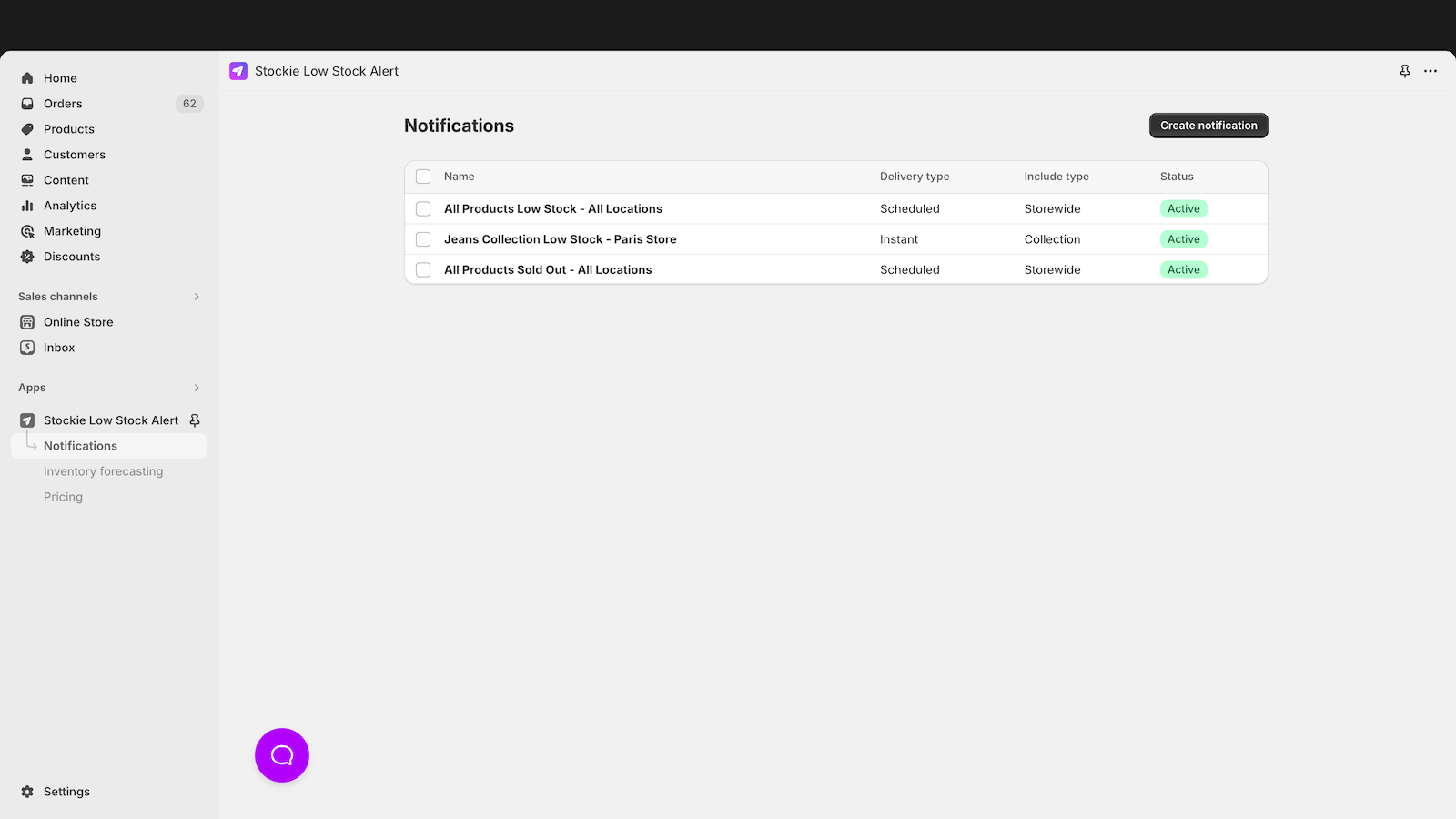Click the Products tag icon
This screenshot has height=819, width=1456.
(x=27, y=129)
